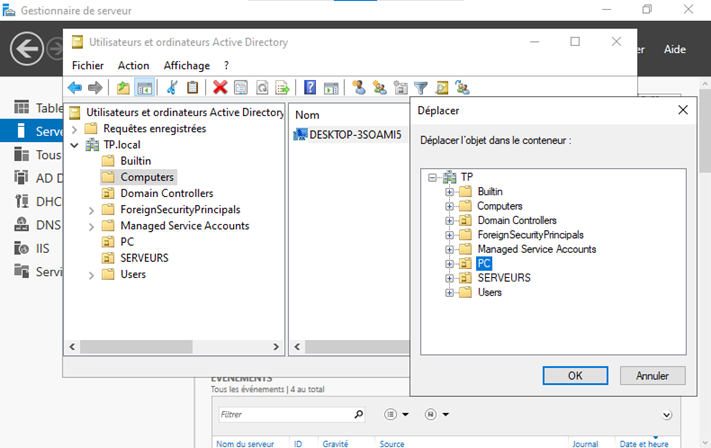This screenshot has height=448, width=711.
Task: Go up one level with the folder-up icon
Action: 123,88
